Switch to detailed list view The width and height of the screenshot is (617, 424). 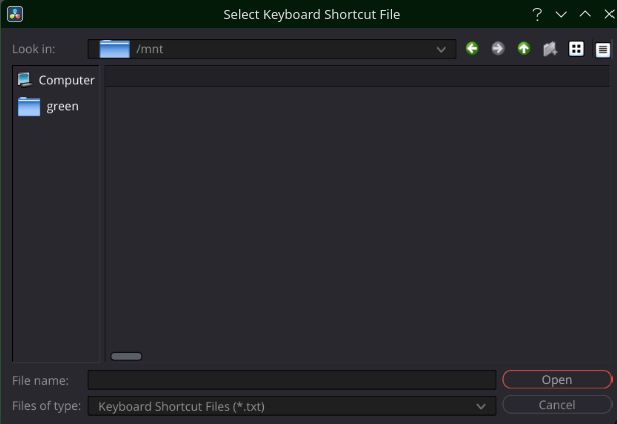(602, 50)
